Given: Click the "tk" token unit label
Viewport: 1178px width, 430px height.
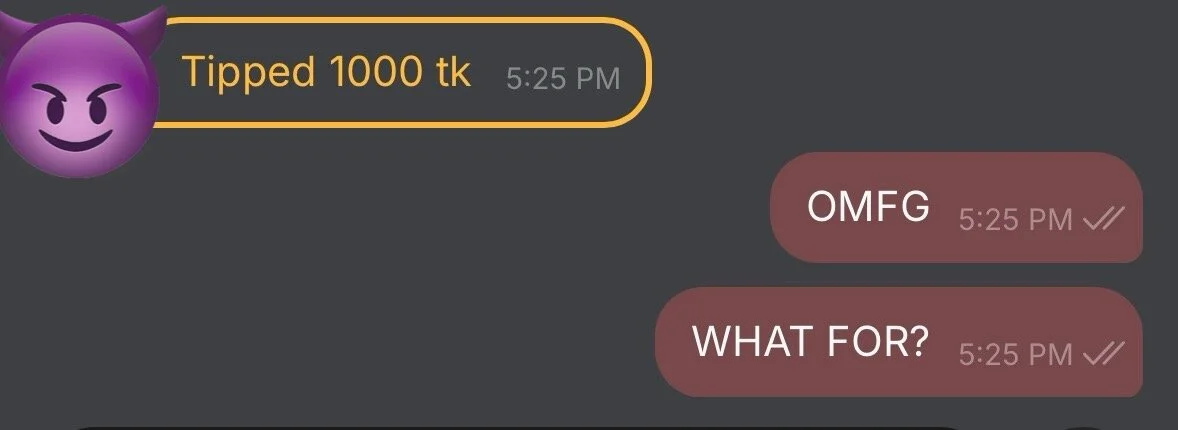Looking at the screenshot, I should coord(452,71).
